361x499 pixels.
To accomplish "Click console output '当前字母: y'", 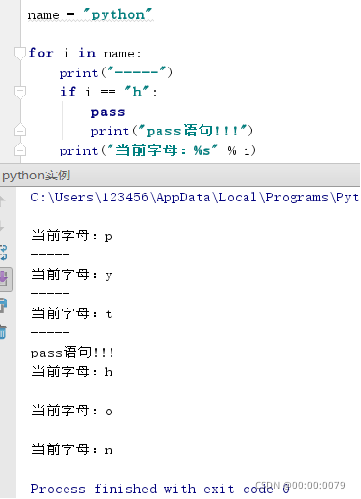I will [72, 275].
